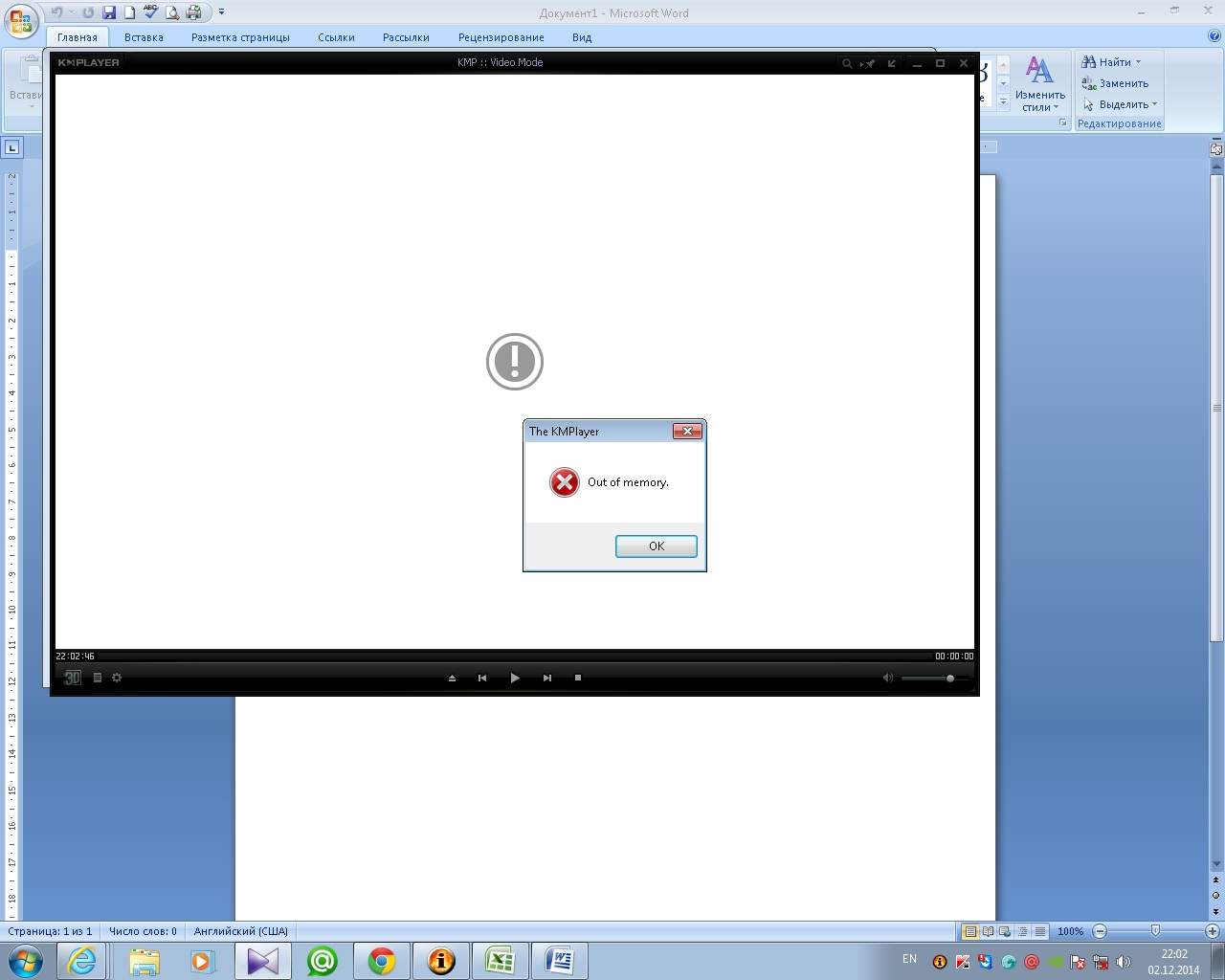Click Заменить in Word ribbon
This screenshot has height=980, width=1225.
pos(1116,83)
